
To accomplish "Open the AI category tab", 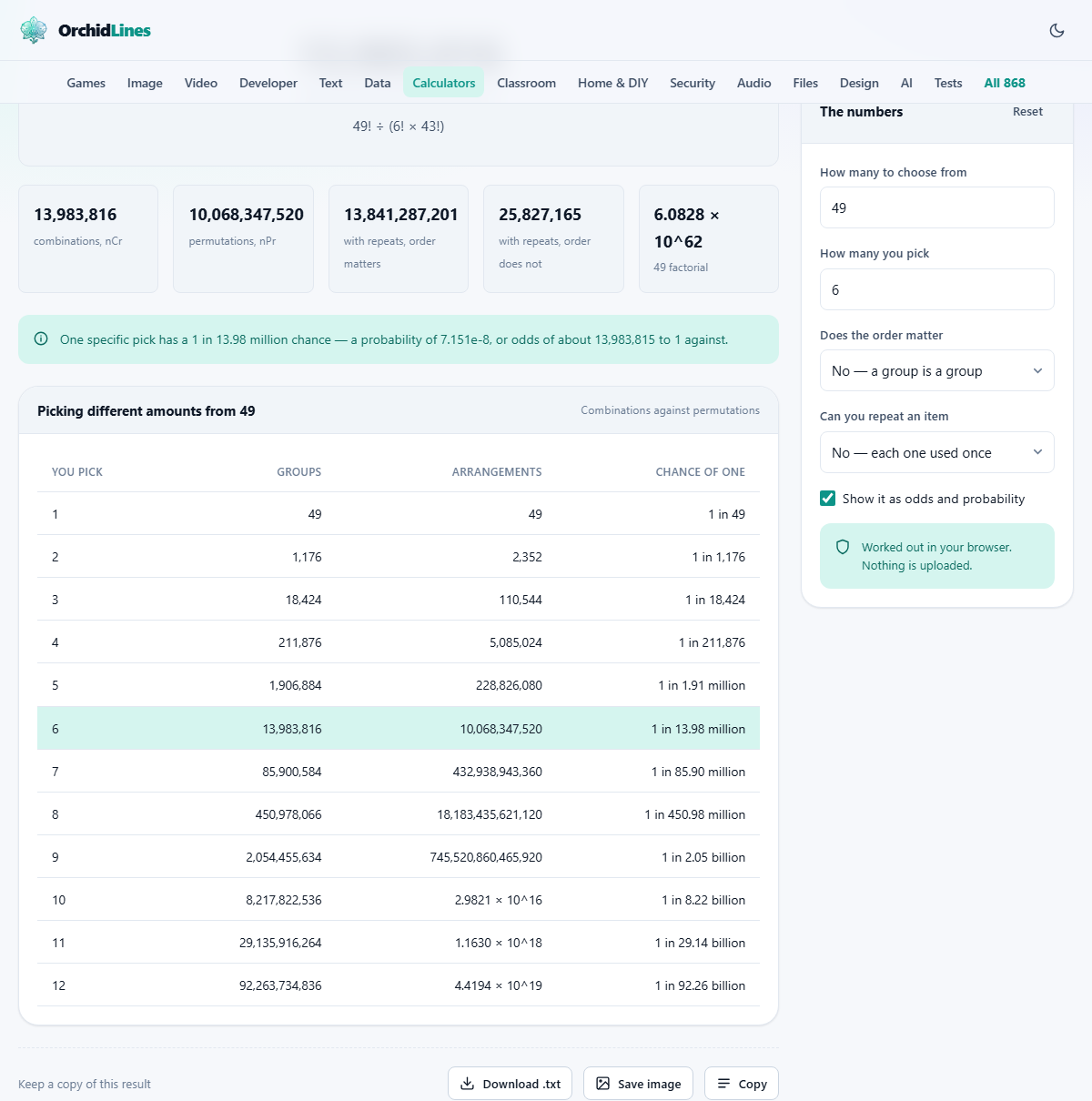I will pos(906,83).
